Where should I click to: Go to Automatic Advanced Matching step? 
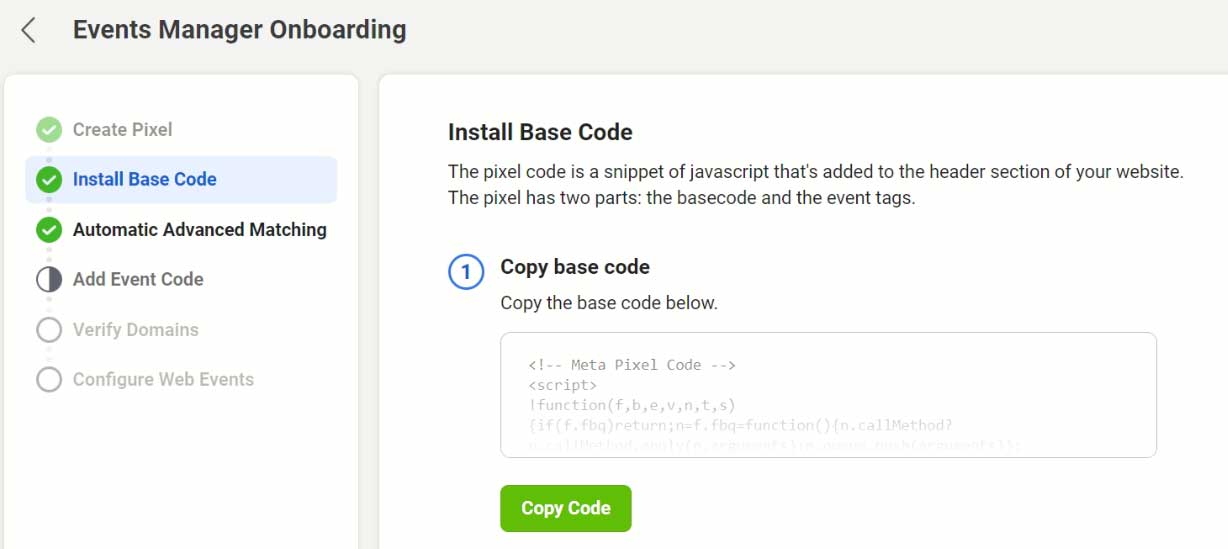click(x=200, y=230)
